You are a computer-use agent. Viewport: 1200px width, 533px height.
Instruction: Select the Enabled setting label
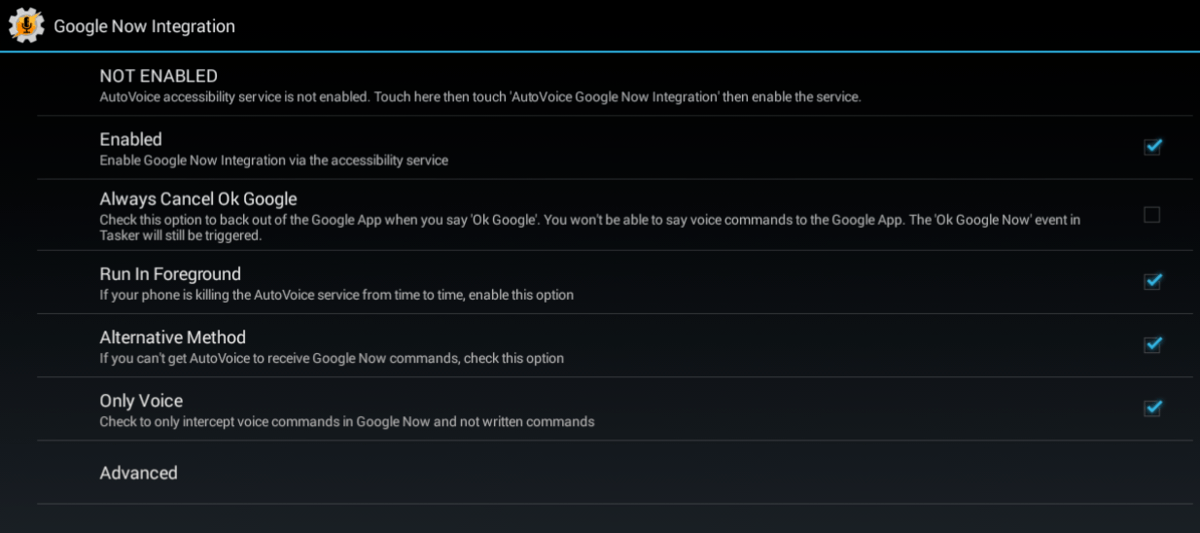pos(131,139)
